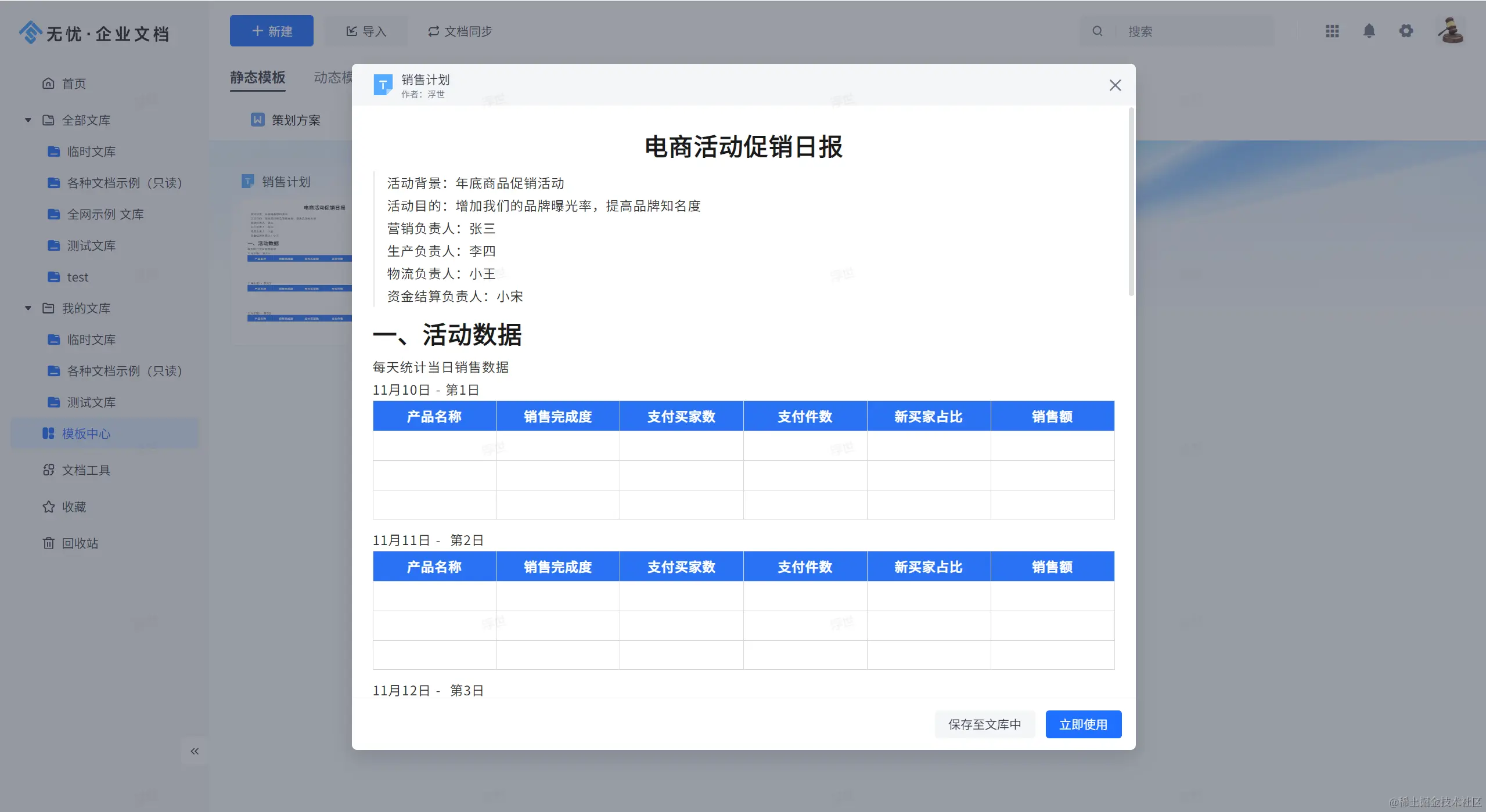Image resolution: width=1486 pixels, height=812 pixels.
Task: Collapse sidebar with double-chevron icon
Action: 195,751
